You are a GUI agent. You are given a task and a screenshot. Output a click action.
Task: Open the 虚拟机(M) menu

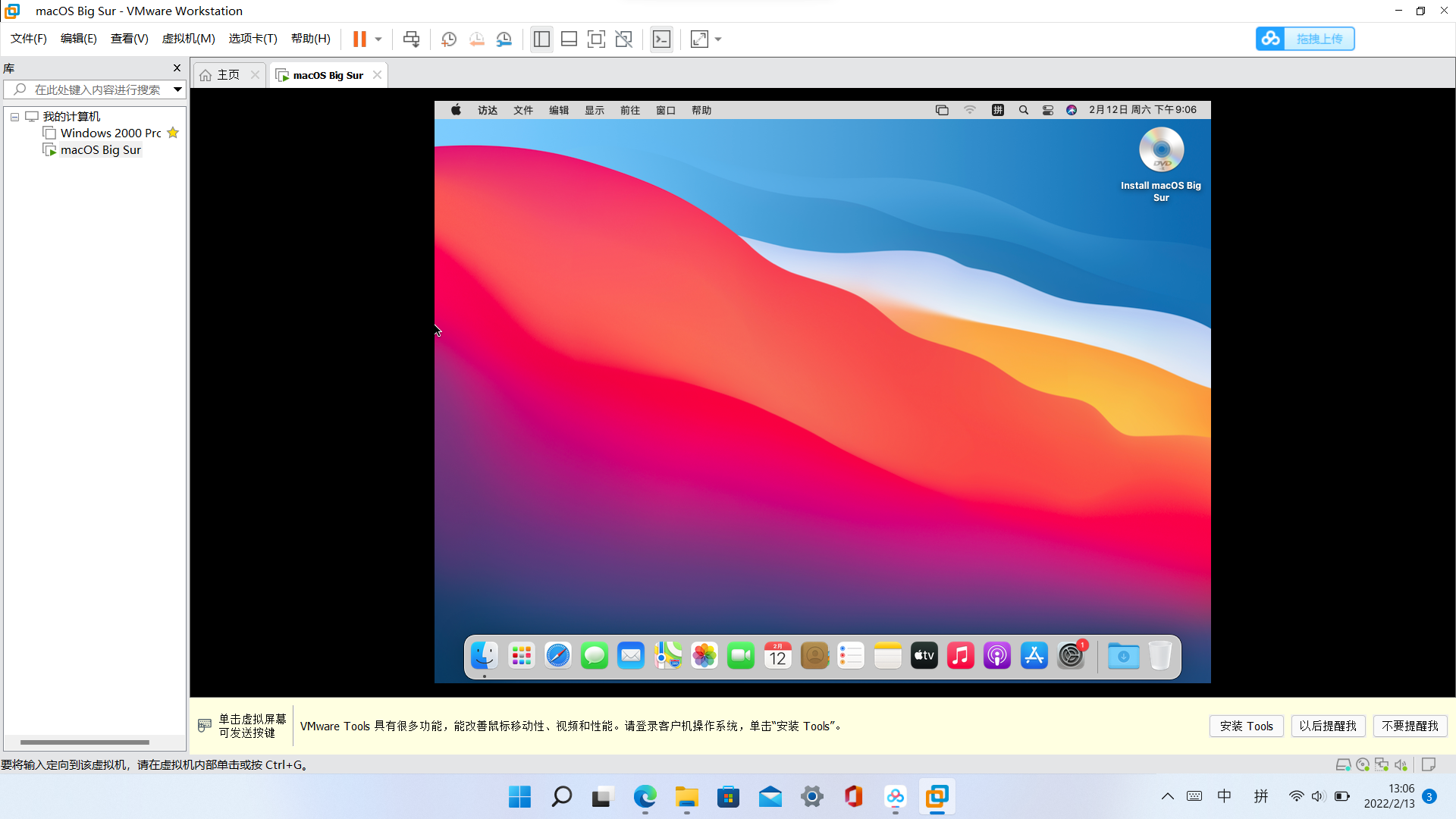(x=188, y=39)
